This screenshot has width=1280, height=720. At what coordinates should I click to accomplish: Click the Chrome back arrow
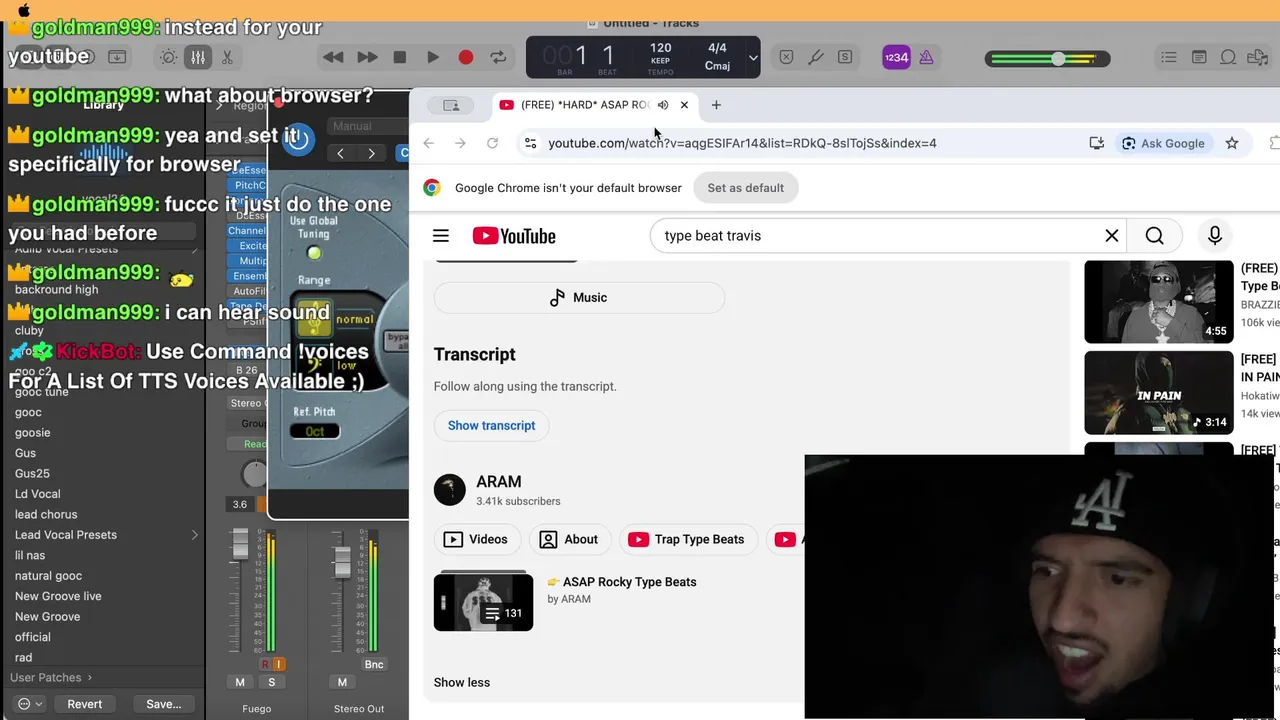tap(428, 143)
